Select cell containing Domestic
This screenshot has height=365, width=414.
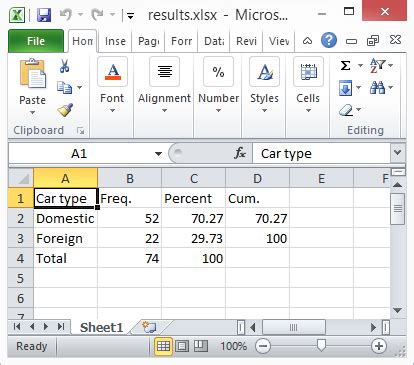65,218
